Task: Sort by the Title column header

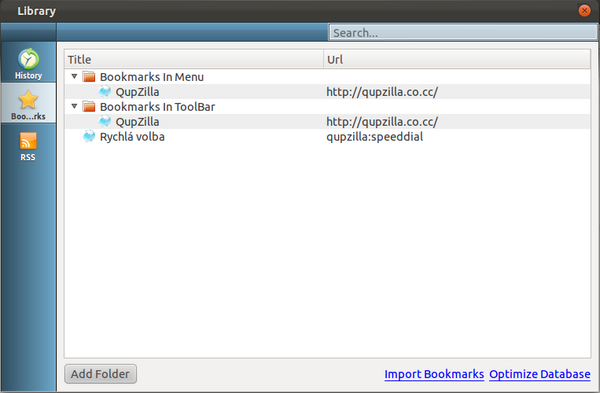Action: [194, 59]
